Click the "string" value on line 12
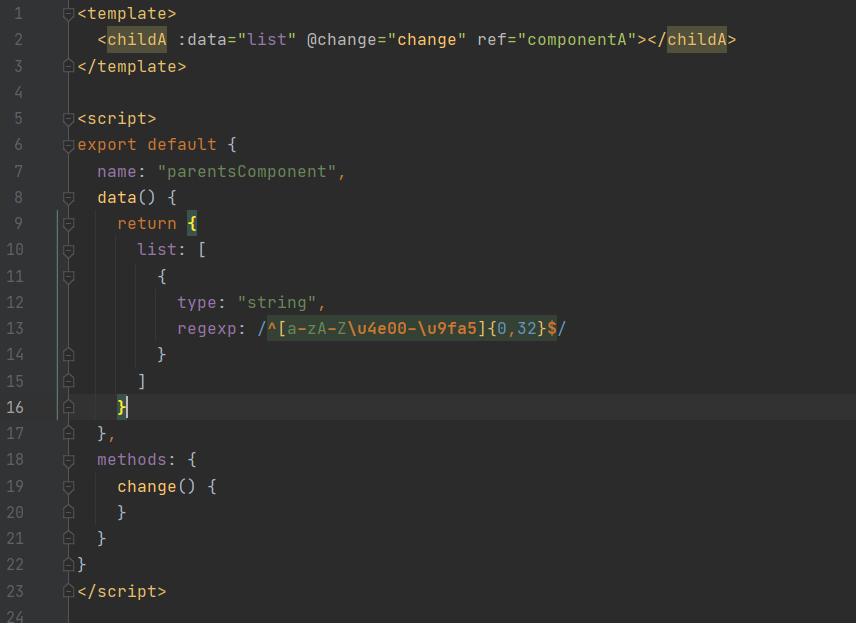This screenshot has width=856, height=623. [x=277, y=302]
